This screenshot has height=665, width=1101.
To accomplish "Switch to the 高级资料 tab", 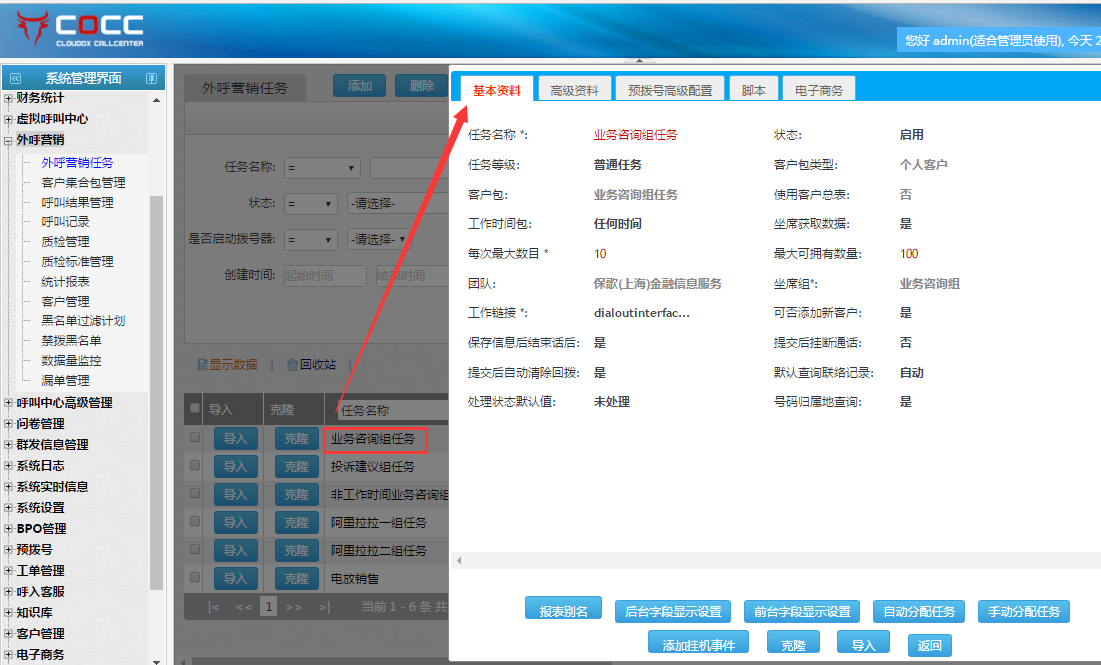I will (x=574, y=90).
